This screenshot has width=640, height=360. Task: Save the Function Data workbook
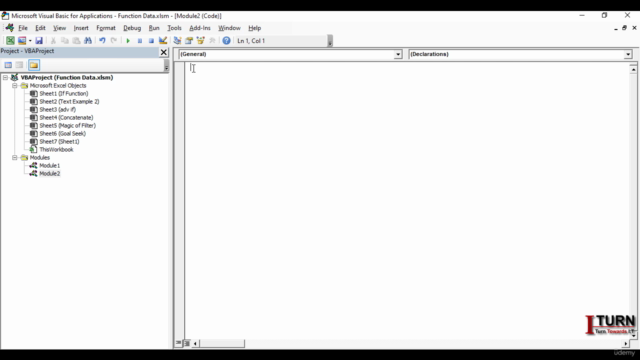point(39,40)
